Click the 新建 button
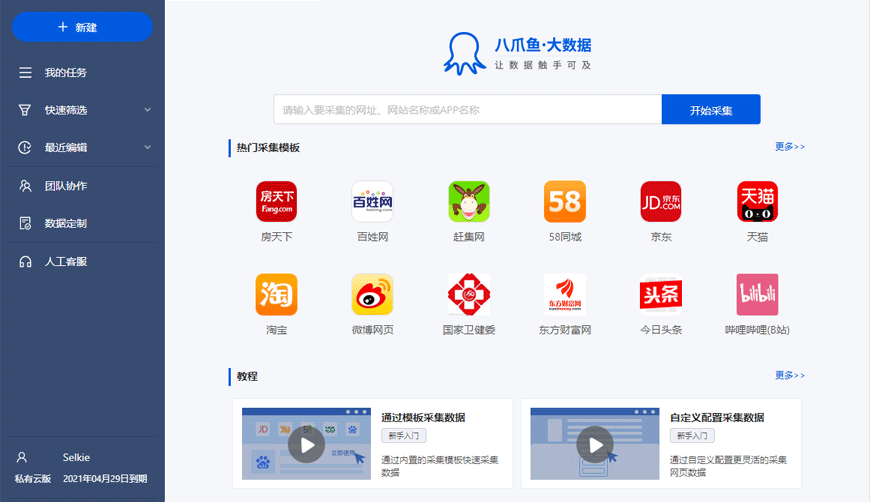Screen dimensions: 870x502 (x=83, y=27)
